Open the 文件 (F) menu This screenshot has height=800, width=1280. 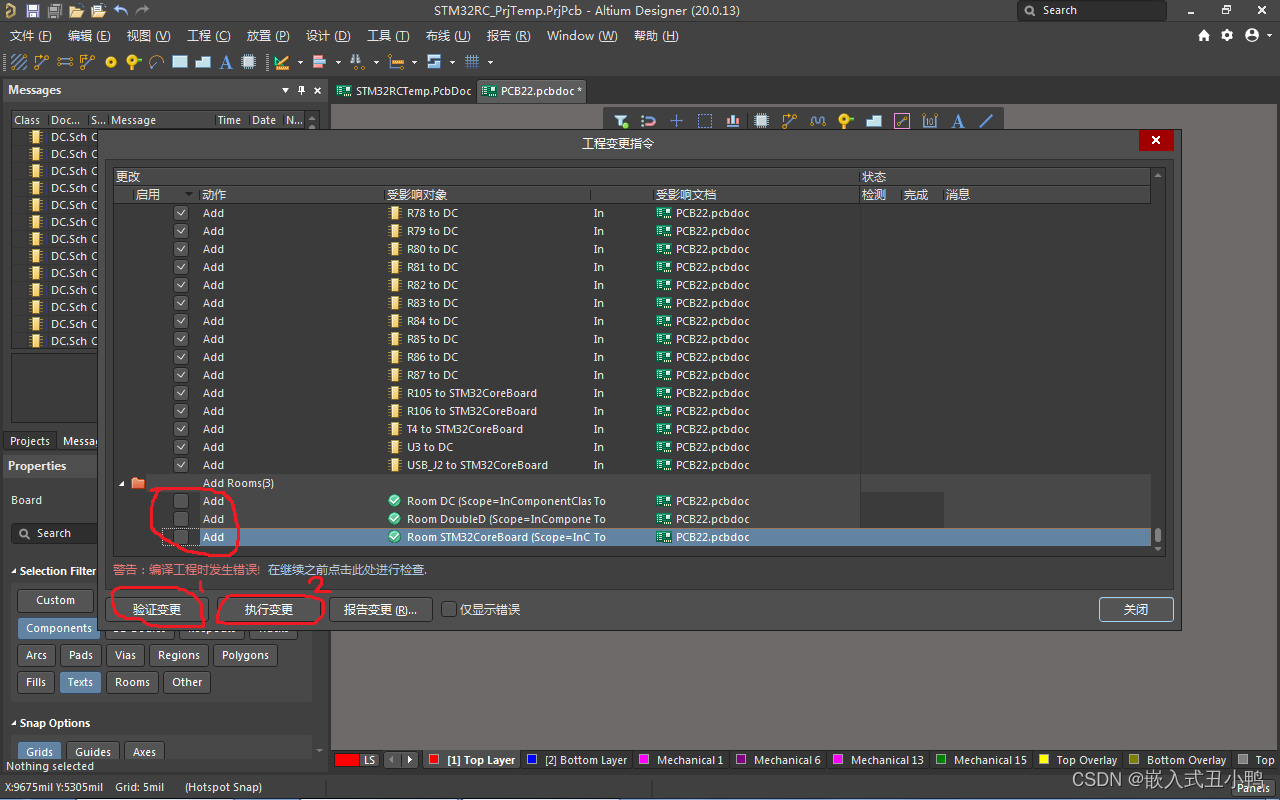click(30, 36)
